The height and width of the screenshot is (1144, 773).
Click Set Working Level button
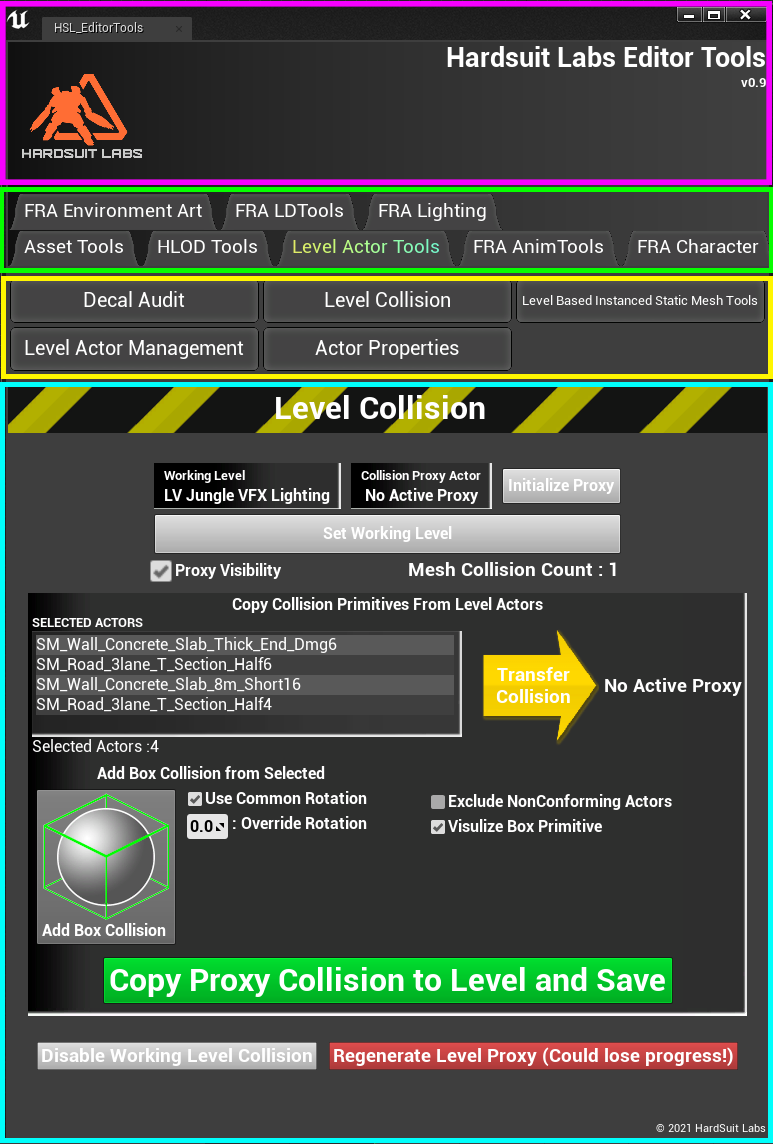click(x=388, y=534)
